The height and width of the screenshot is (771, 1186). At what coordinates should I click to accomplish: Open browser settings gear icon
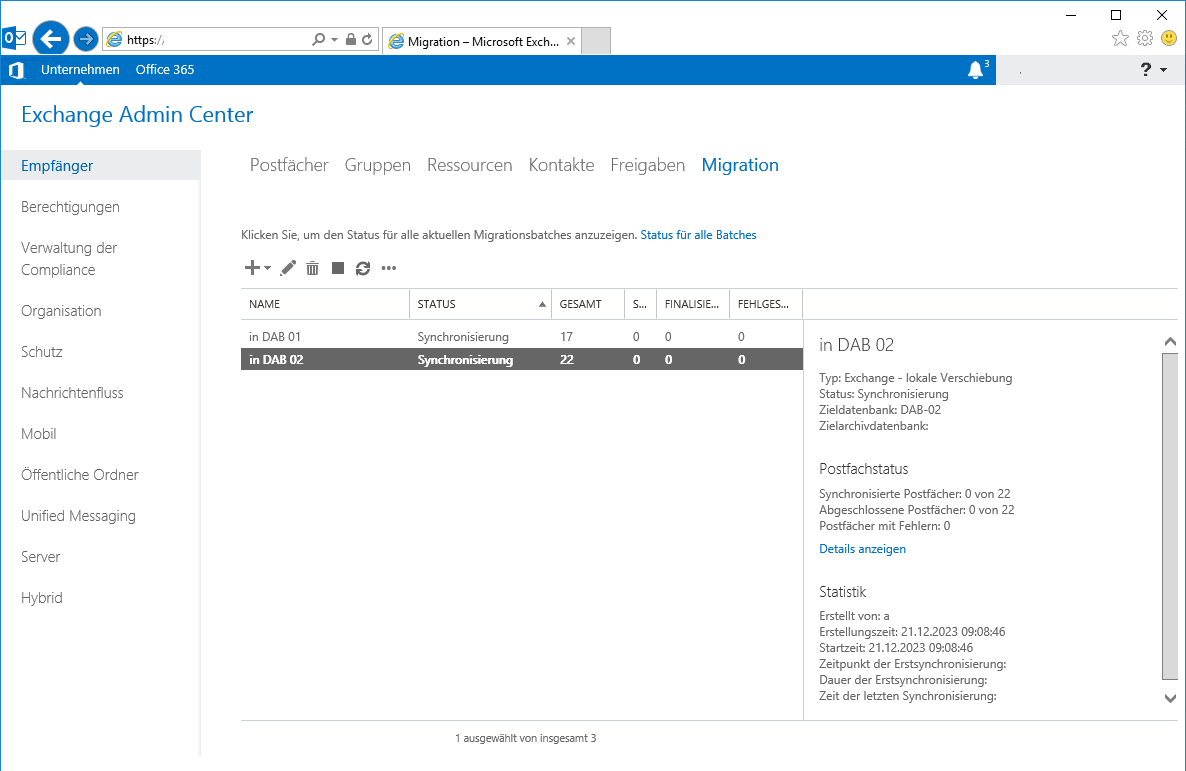coord(1145,39)
